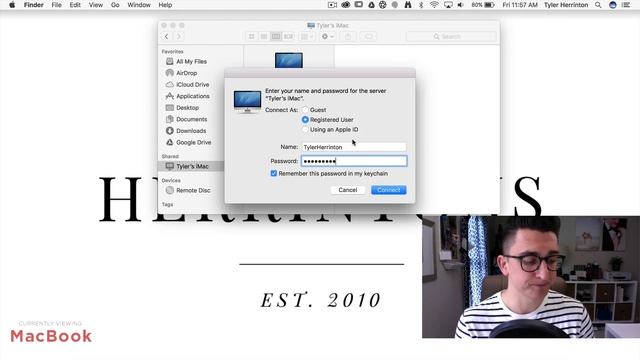Select the Registered User radio button
640x360 pixels.
click(x=305, y=120)
